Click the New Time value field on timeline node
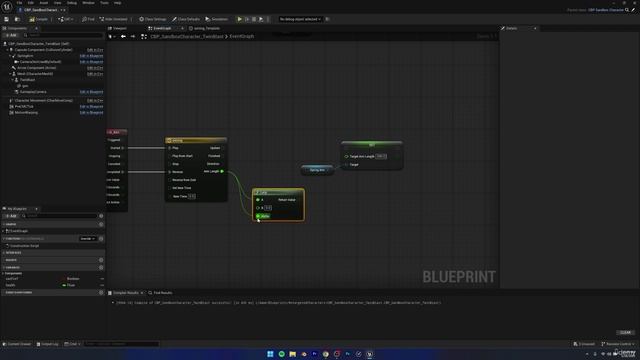 (191, 196)
